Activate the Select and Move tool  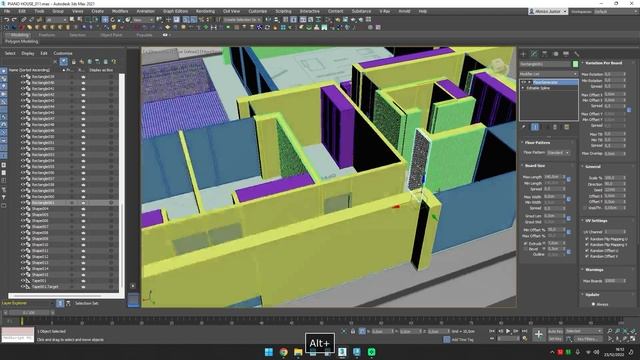coord(105,20)
